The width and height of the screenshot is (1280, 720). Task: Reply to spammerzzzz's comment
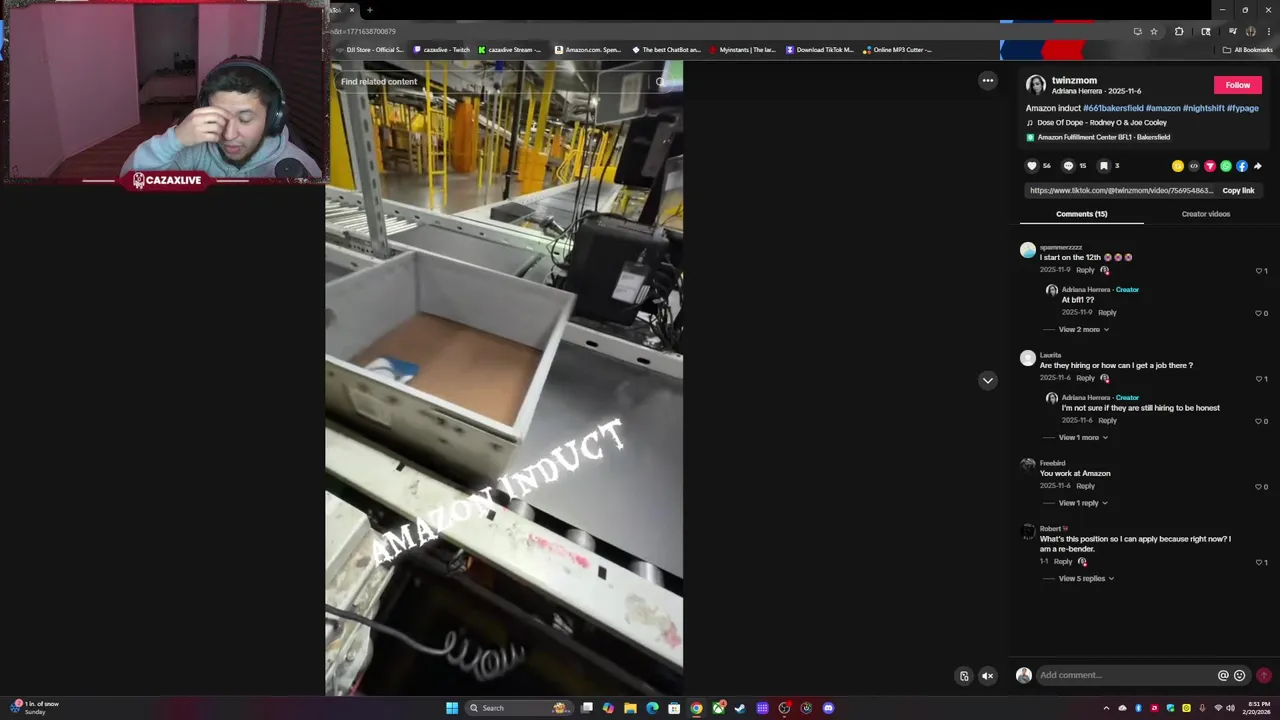[1085, 270]
